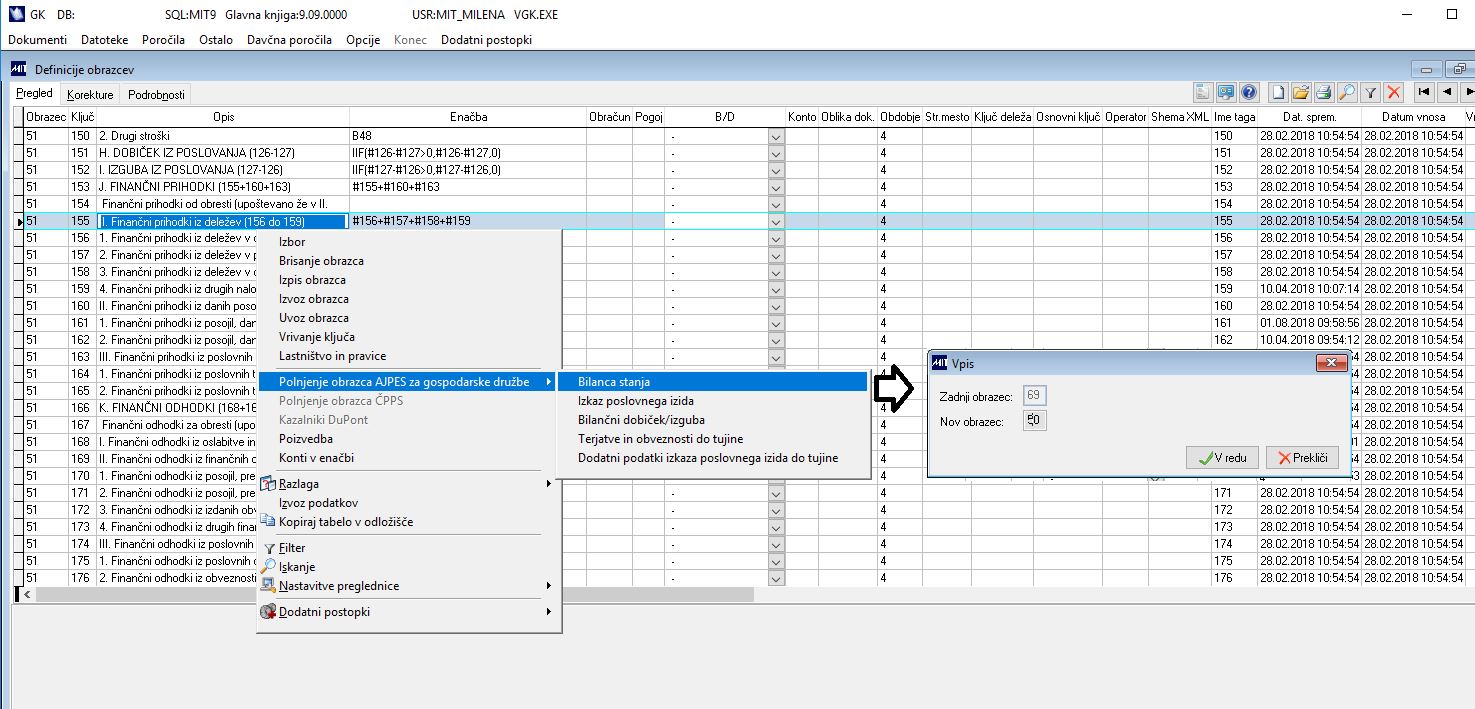Open Dodatni postopki in the menu bar
The height and width of the screenshot is (709, 1475).
pyautogui.click(x=486, y=40)
